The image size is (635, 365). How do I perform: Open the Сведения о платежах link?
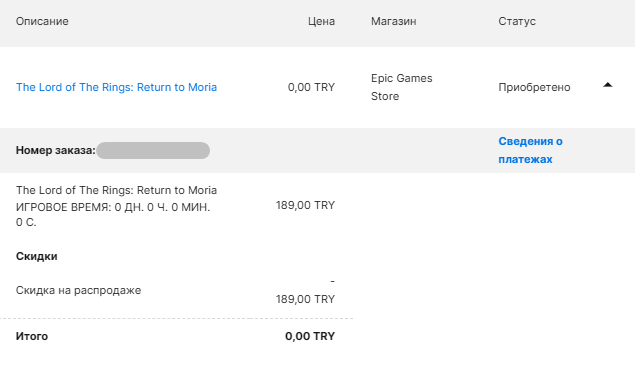pos(530,150)
